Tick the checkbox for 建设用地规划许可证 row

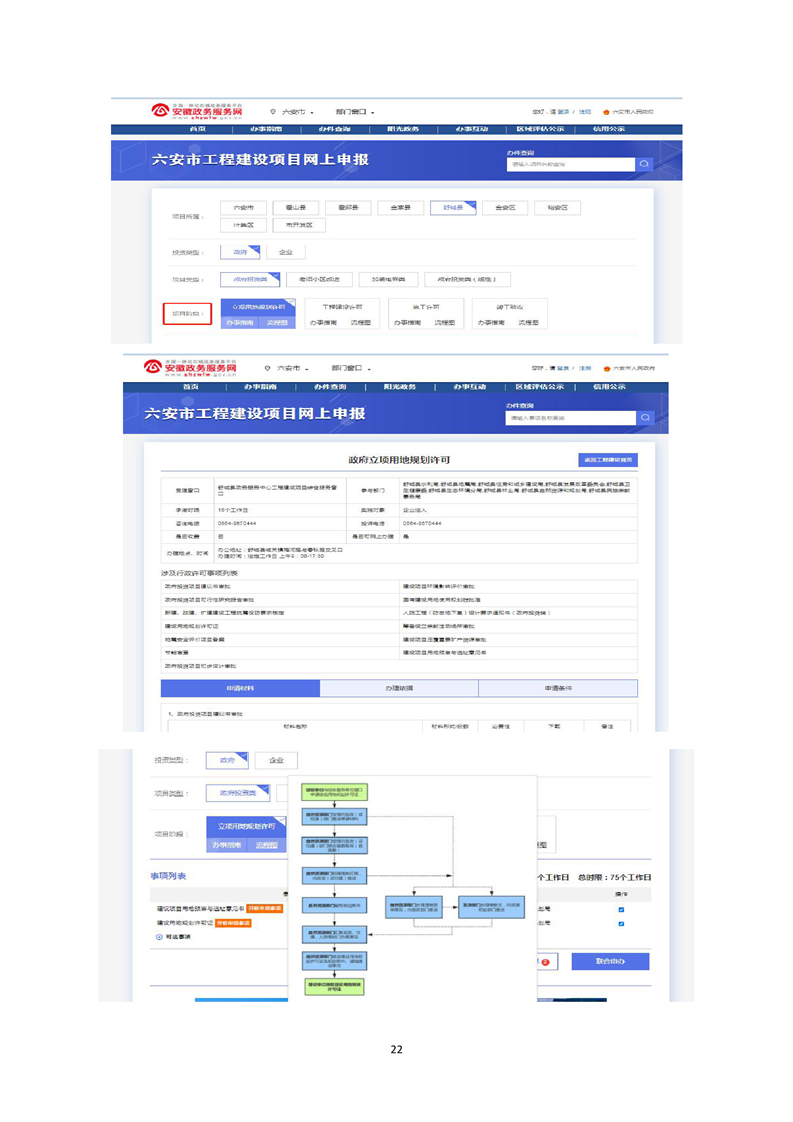tap(621, 924)
